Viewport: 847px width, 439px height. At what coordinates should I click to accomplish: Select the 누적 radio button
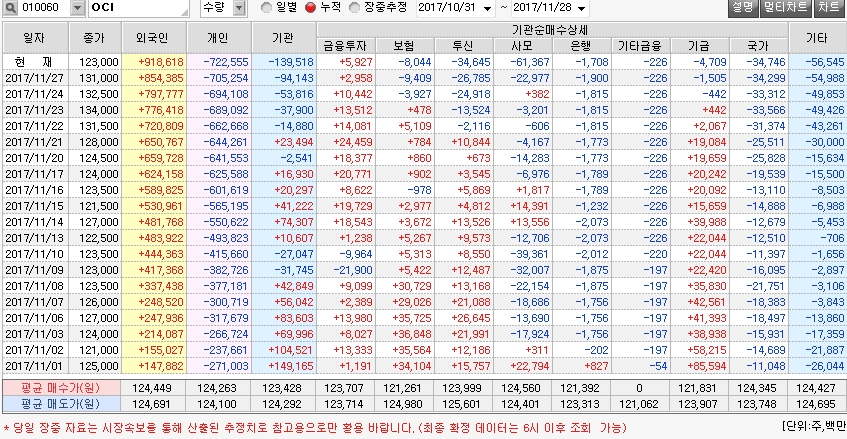pyautogui.click(x=310, y=8)
